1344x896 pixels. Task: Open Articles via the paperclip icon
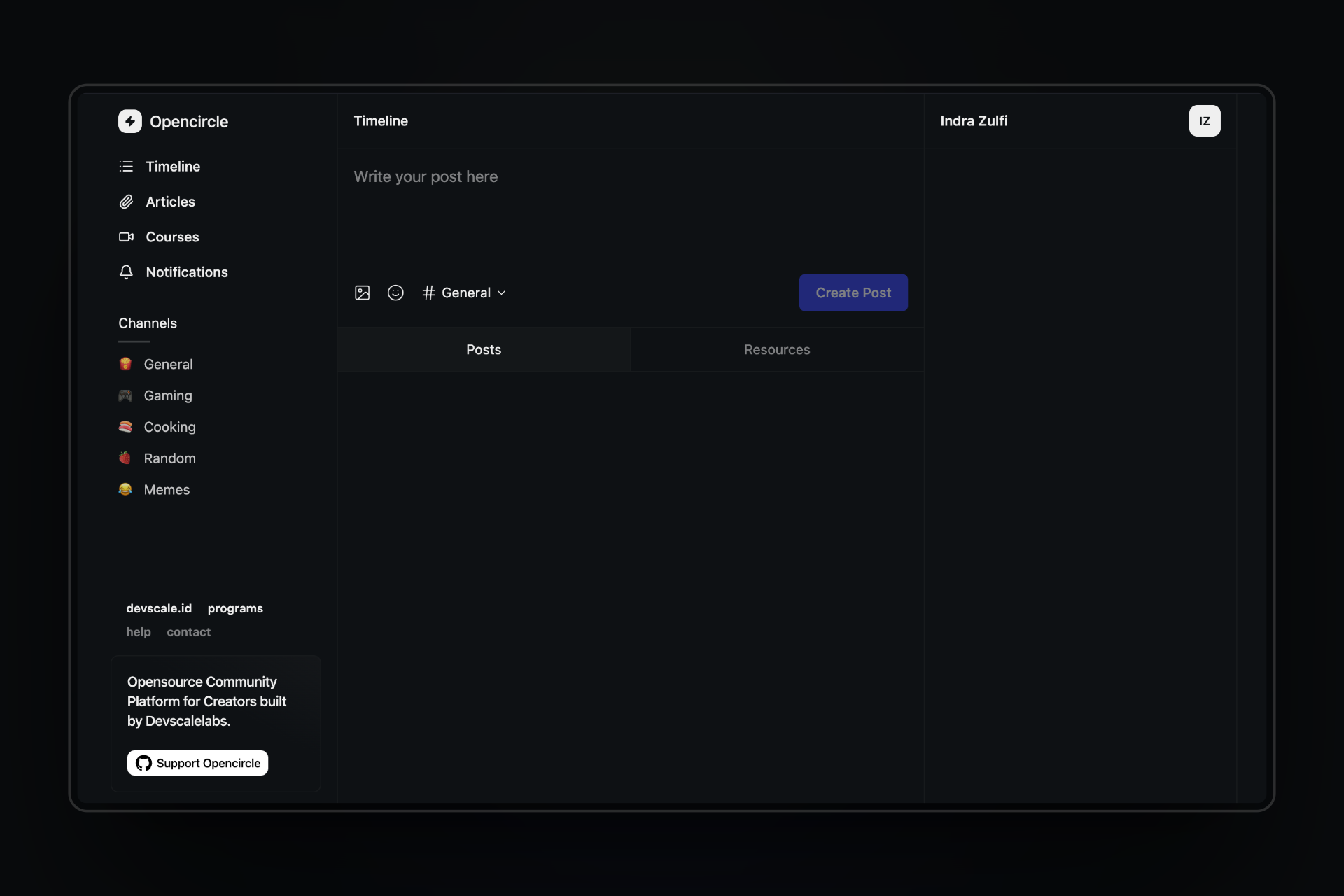click(x=125, y=202)
